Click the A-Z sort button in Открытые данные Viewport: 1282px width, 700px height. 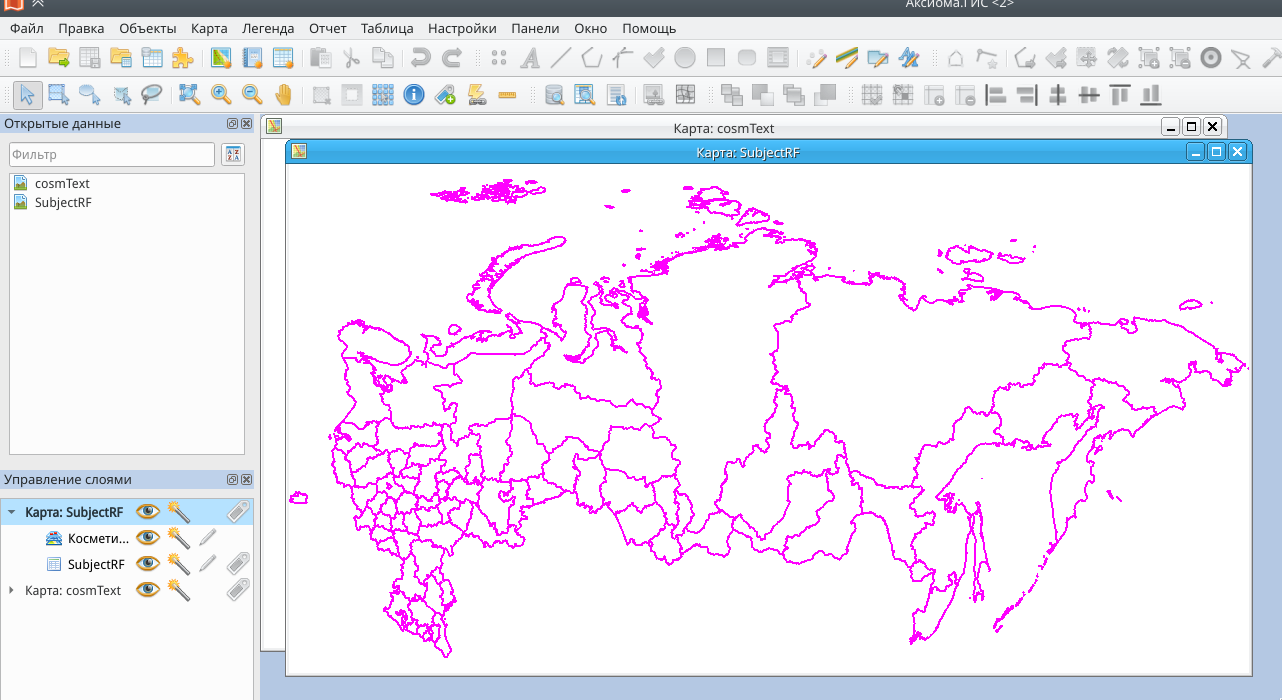[232, 154]
